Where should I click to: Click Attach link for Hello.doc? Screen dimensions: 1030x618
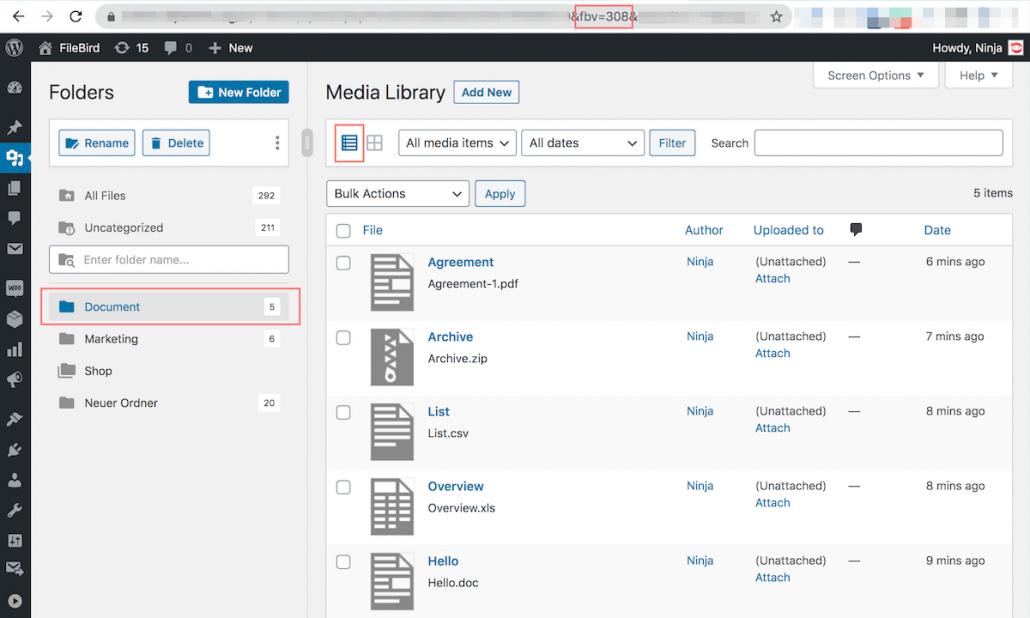[x=772, y=578]
